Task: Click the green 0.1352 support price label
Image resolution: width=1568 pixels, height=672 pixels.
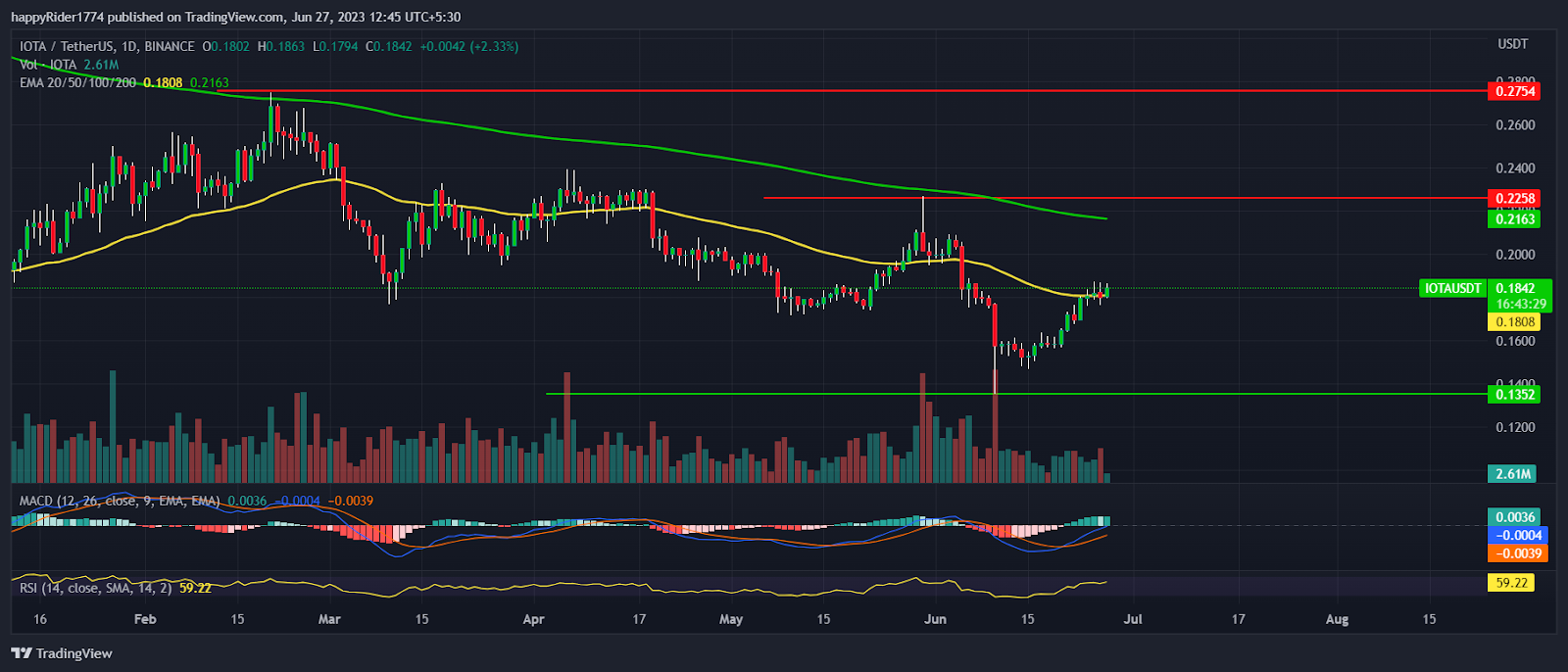Action: [x=1514, y=394]
